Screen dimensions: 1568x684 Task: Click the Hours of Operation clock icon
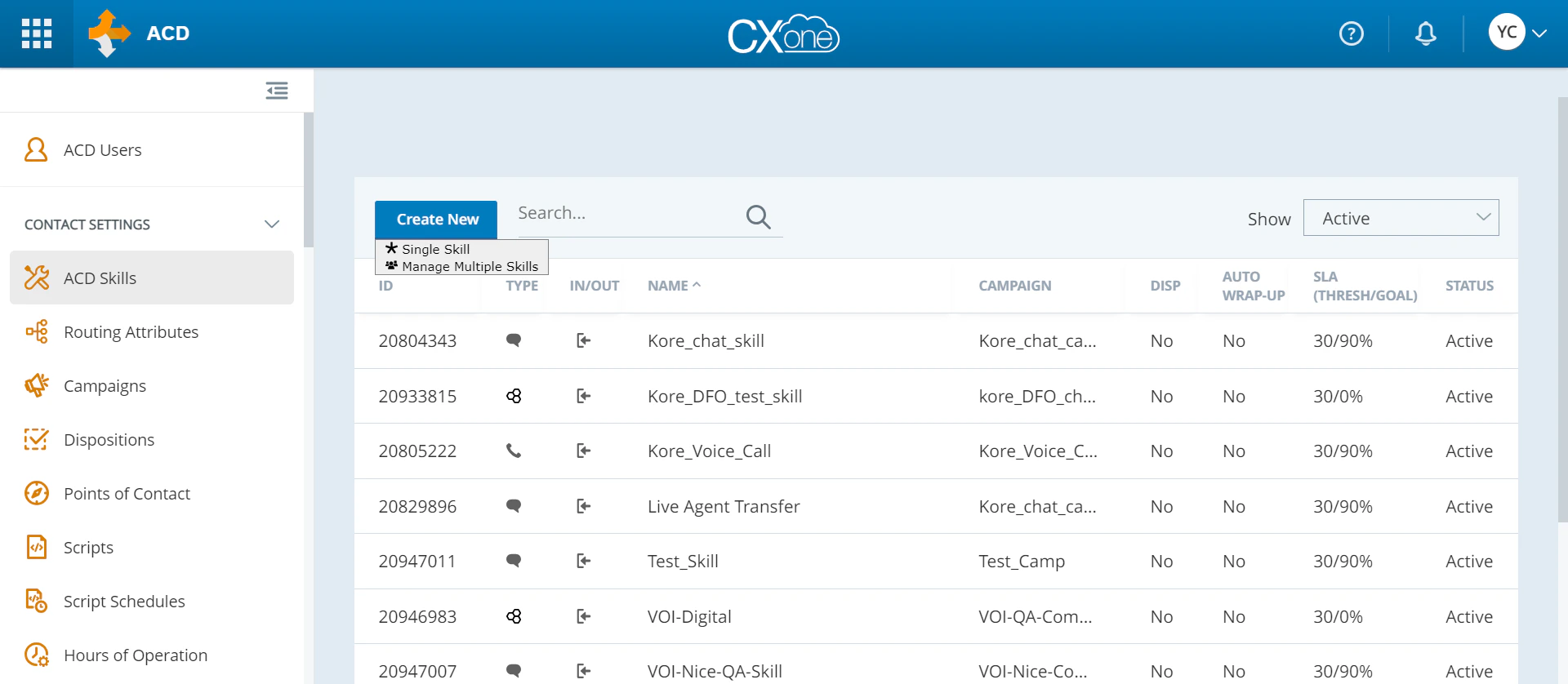pyautogui.click(x=37, y=655)
